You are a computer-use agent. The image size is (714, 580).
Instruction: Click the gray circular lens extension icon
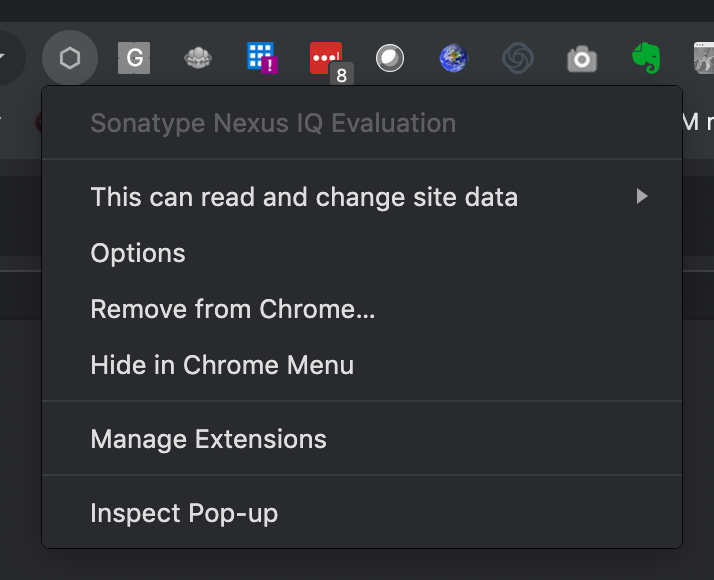click(390, 58)
